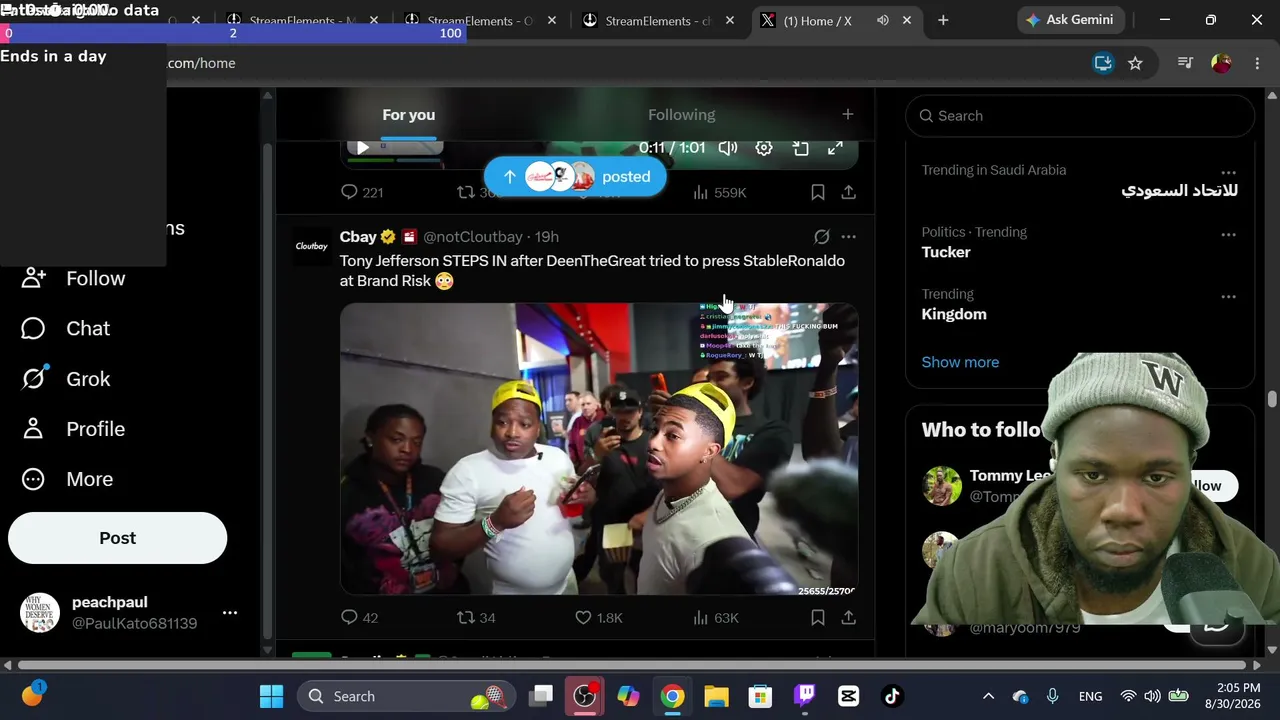Viewport: 1280px width, 720px height.
Task: Repost the Cbay post with 34 reposts
Action: (x=476, y=618)
